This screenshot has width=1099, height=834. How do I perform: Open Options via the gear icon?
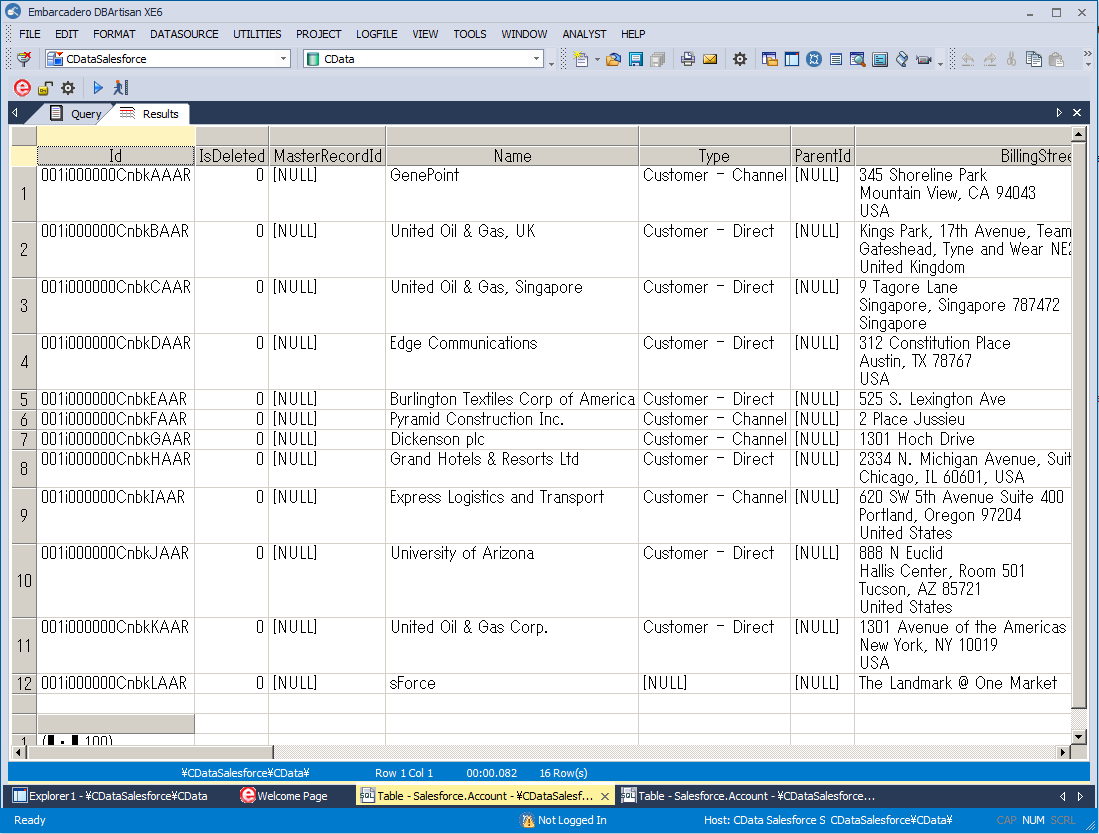coord(739,60)
